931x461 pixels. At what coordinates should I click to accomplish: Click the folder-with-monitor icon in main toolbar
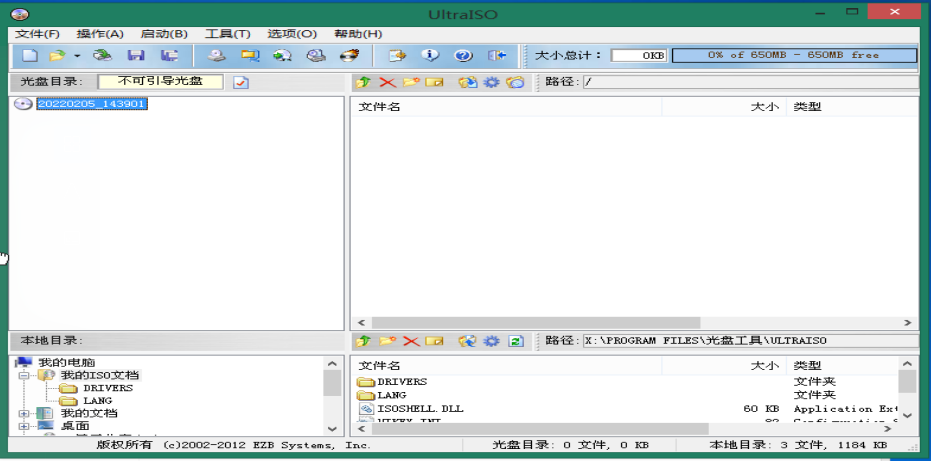click(x=250, y=56)
